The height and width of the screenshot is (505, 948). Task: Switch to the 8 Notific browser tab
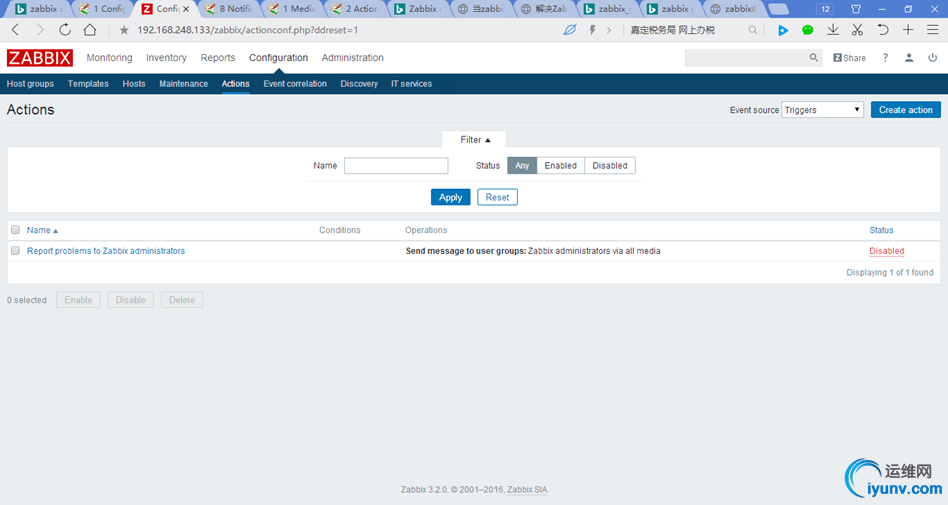tap(229, 9)
